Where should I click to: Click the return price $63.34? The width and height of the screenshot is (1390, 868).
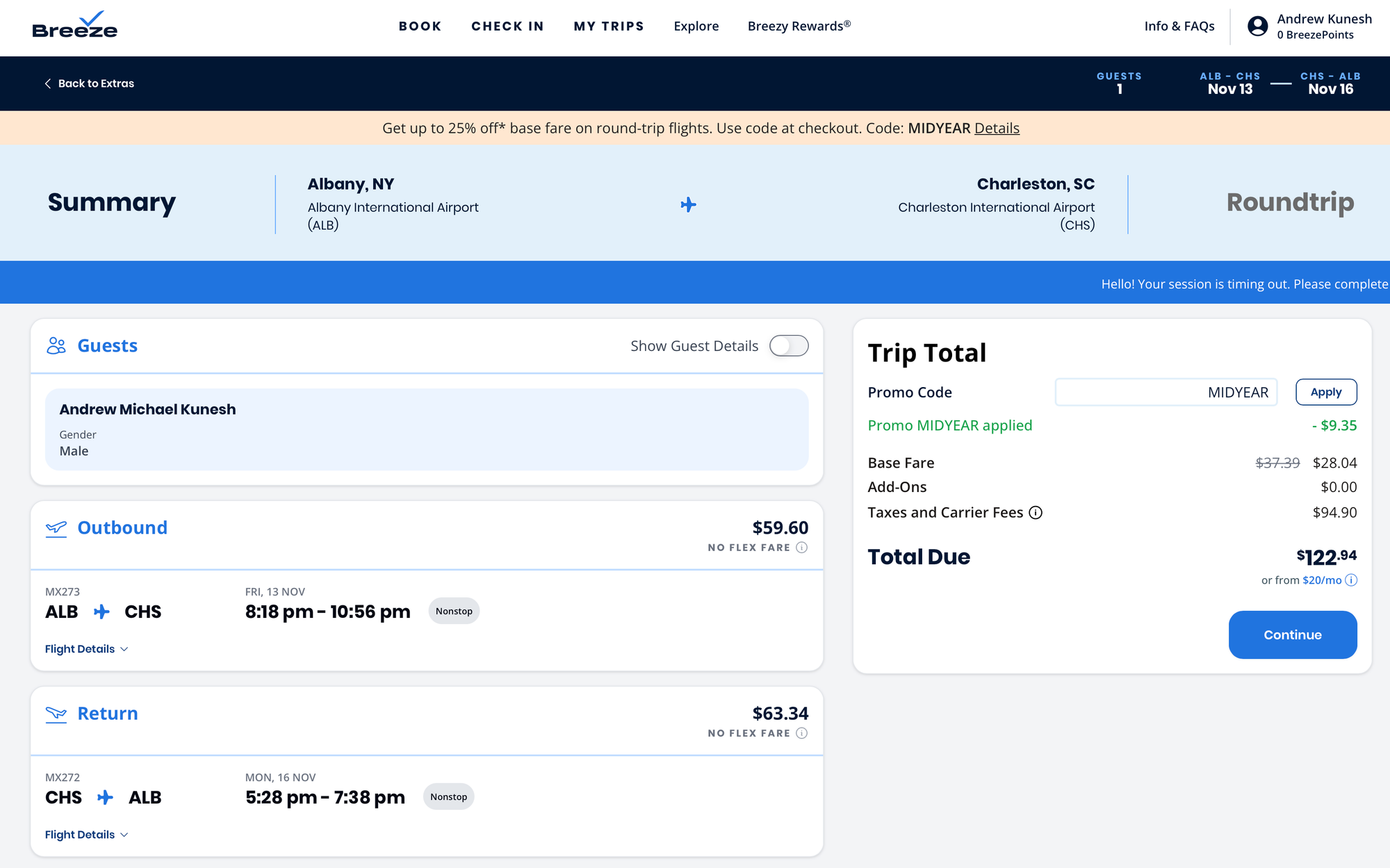pyautogui.click(x=780, y=714)
